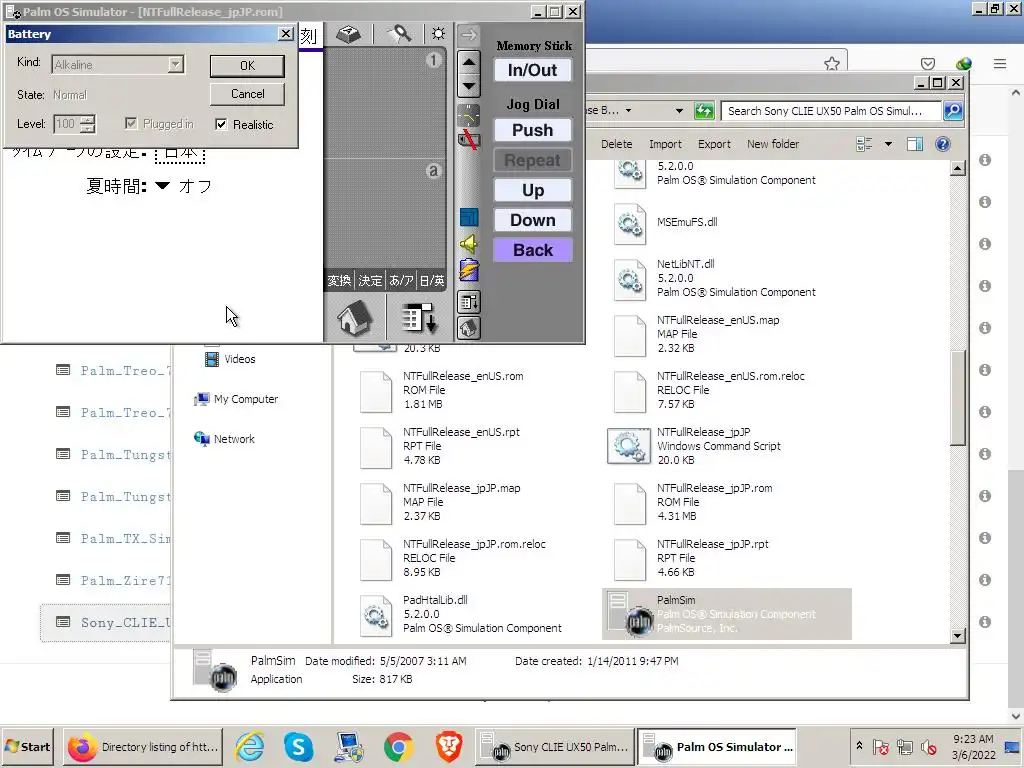The image size is (1024, 768).
Task: Click New folder in the file dialog toolbar
Action: pos(773,144)
